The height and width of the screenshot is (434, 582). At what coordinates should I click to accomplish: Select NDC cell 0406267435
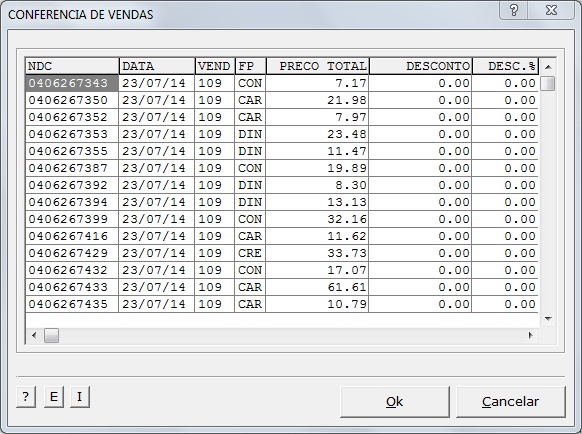click(x=72, y=304)
